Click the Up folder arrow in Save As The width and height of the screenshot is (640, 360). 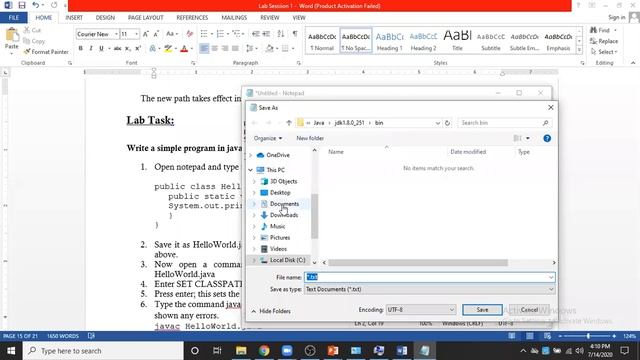click(x=289, y=123)
